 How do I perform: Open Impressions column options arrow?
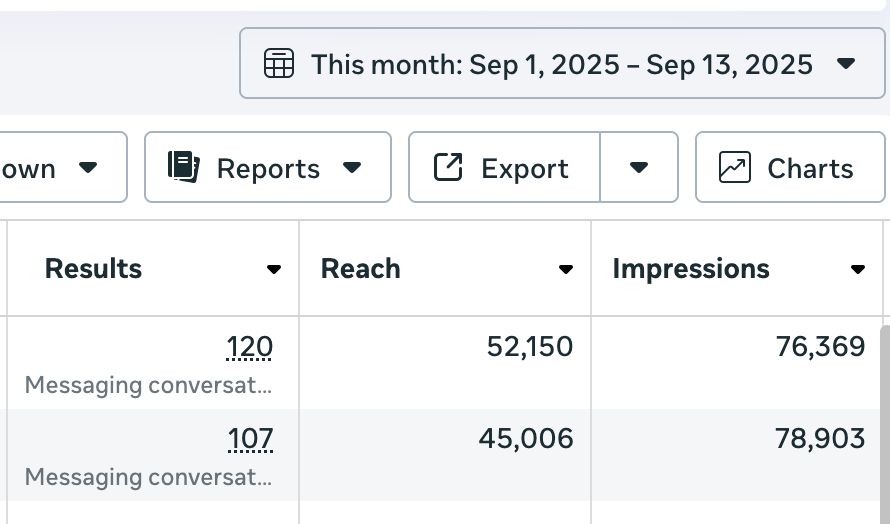click(857, 270)
